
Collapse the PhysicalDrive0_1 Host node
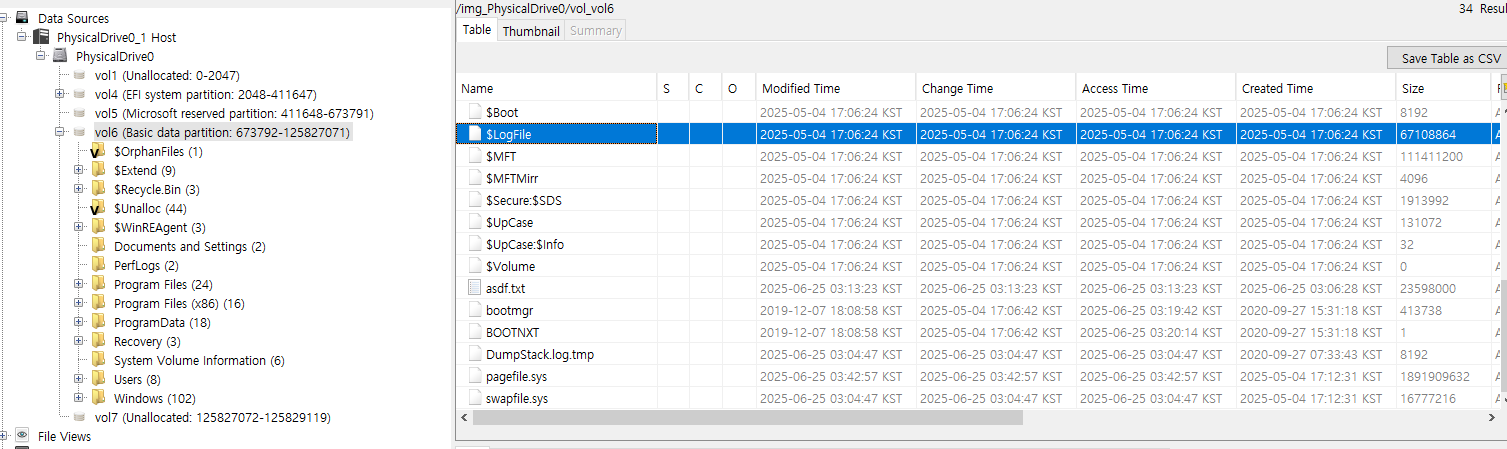(22, 37)
